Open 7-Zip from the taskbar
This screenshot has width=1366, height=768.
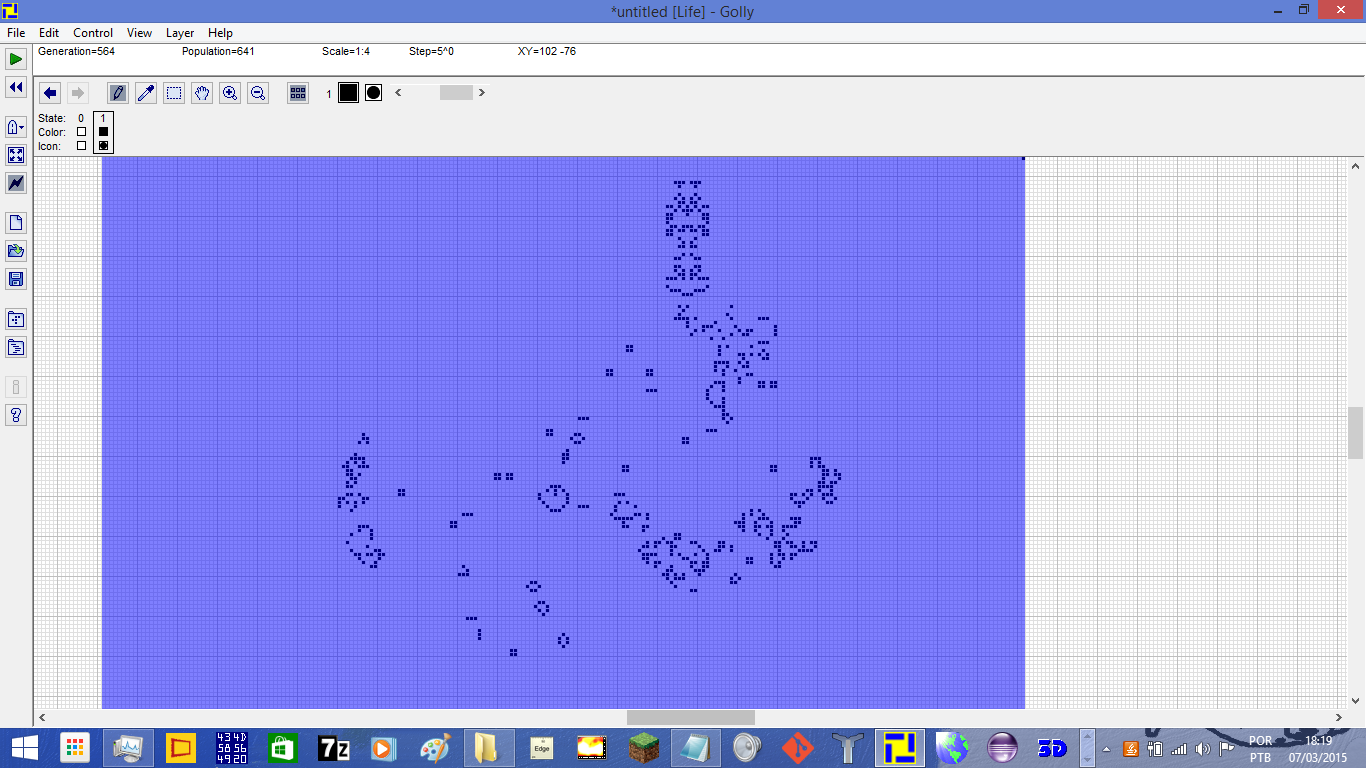[333, 747]
